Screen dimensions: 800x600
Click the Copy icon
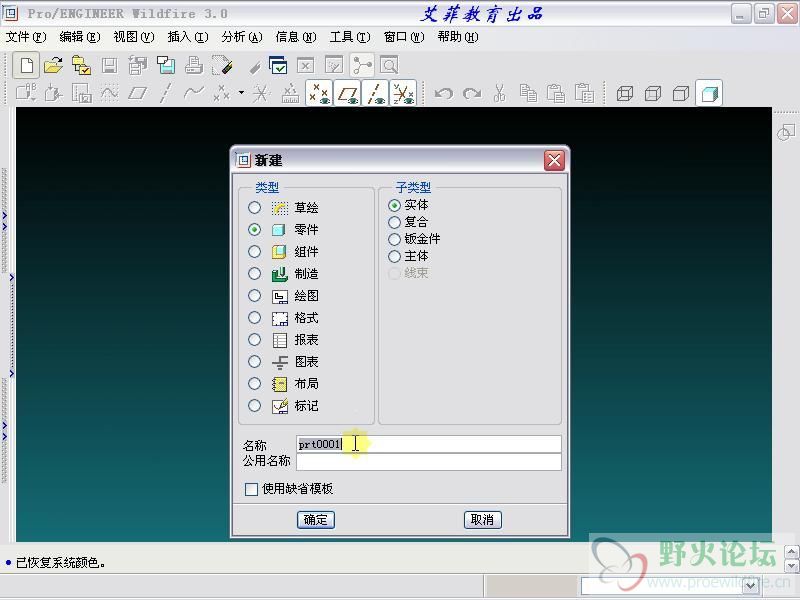(528, 93)
